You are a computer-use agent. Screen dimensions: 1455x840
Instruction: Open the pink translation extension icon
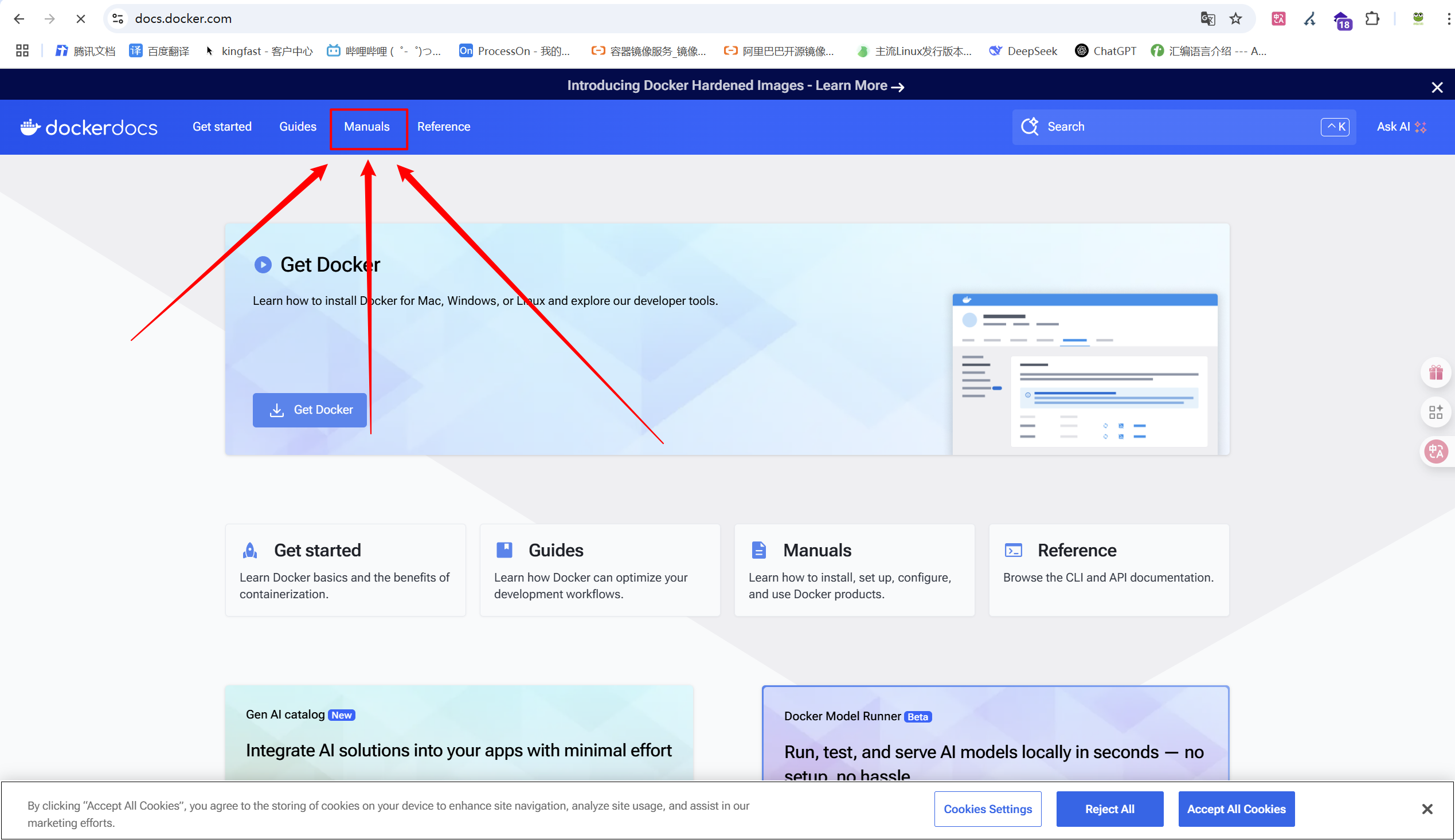(1278, 19)
